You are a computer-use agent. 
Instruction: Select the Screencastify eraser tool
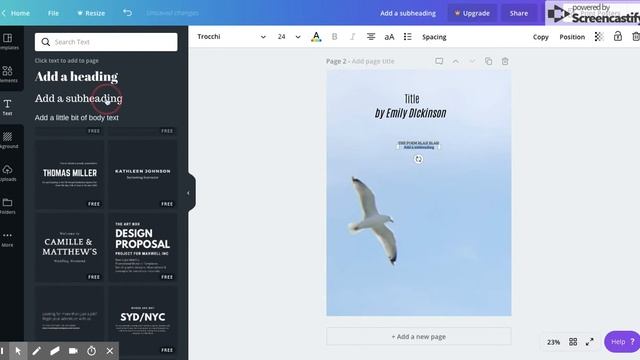(55, 351)
